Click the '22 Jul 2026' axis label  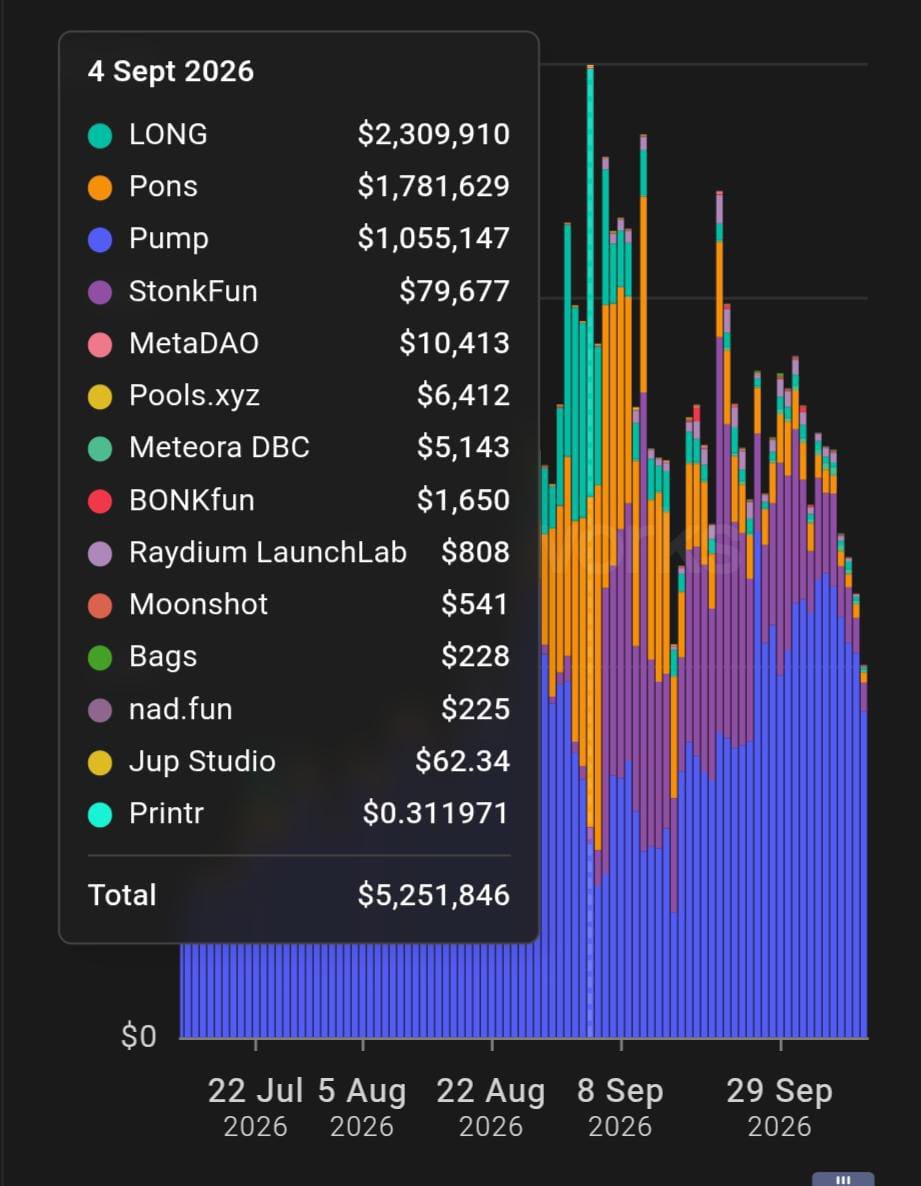pyautogui.click(x=256, y=1107)
